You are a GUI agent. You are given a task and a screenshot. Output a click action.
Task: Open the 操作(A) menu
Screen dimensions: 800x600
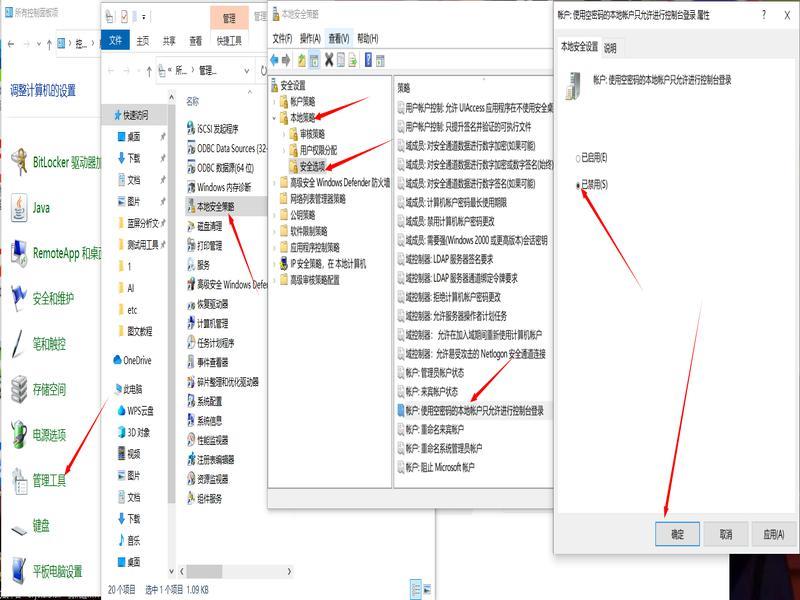coord(317,38)
